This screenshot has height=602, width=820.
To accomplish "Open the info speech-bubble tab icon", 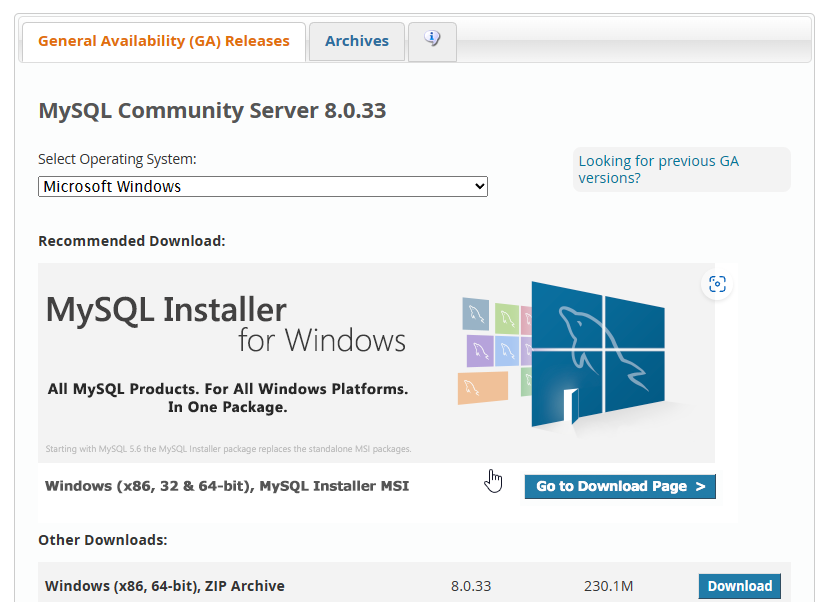I will 432,39.
